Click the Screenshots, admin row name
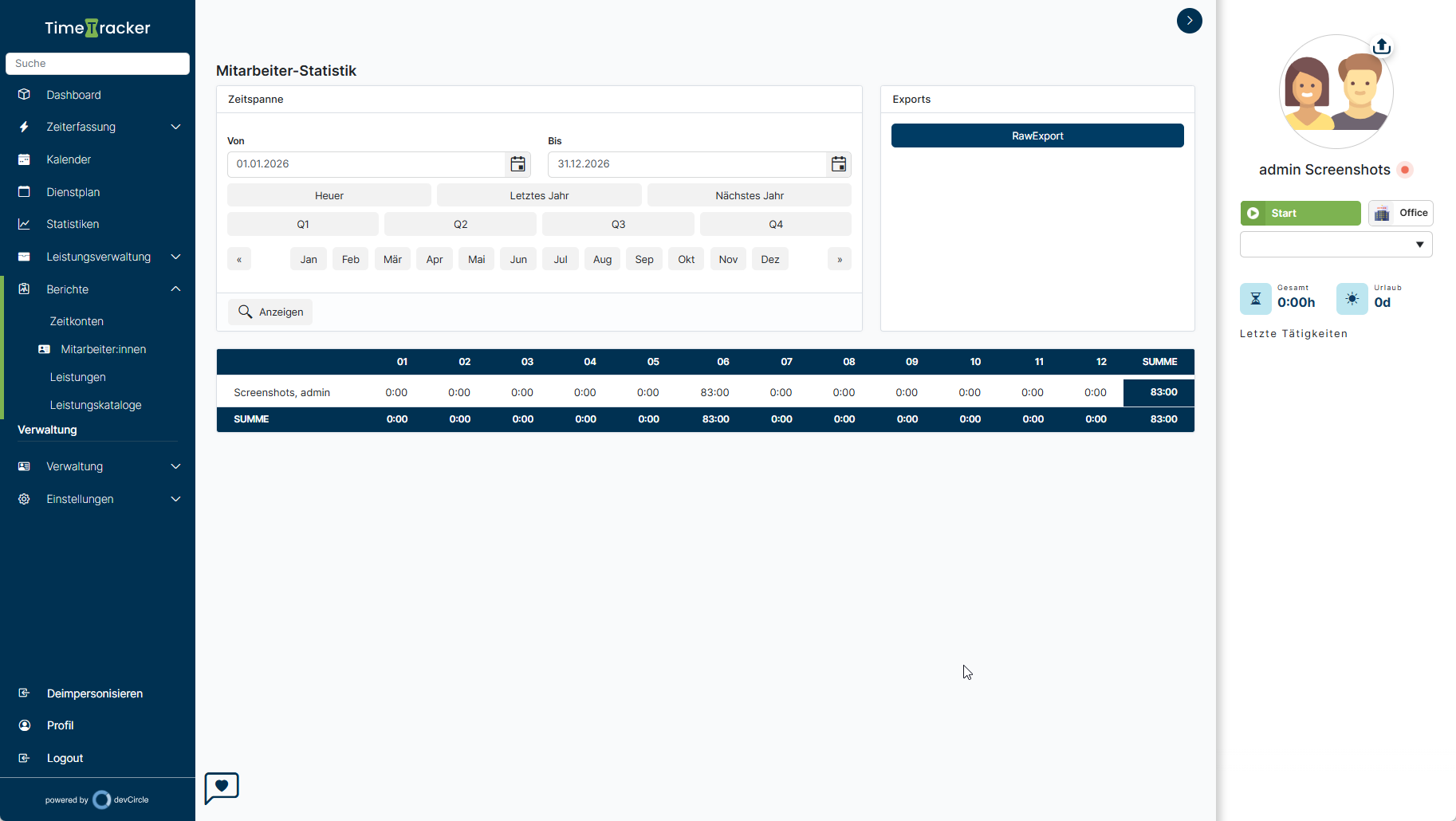1456x821 pixels. click(281, 392)
